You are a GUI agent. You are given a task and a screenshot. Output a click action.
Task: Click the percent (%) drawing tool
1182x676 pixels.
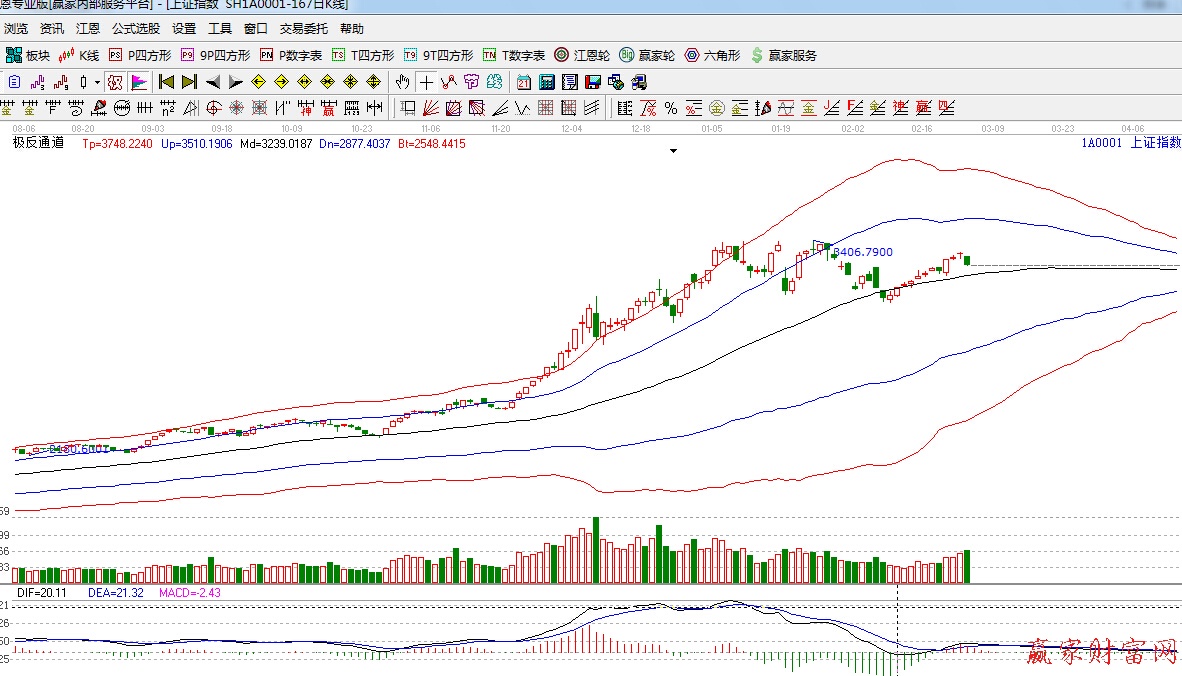pyautogui.click(x=670, y=108)
